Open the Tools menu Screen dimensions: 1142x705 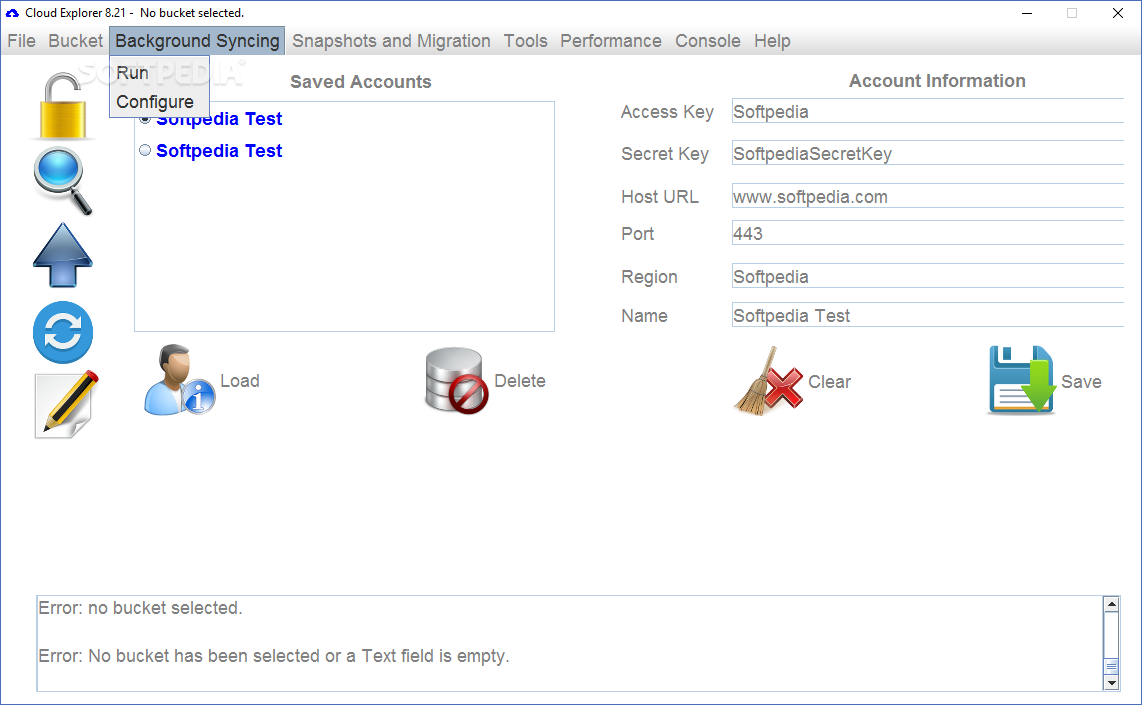coord(525,41)
